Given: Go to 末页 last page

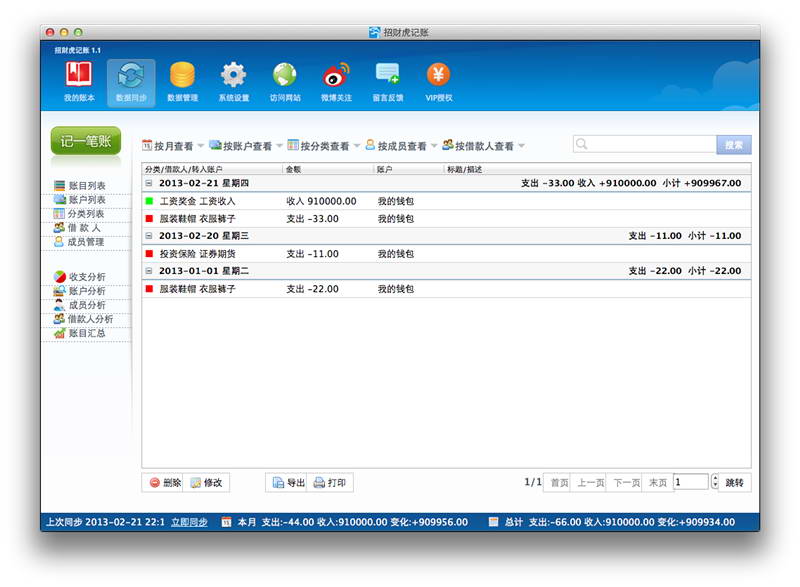Looking at the screenshot, I should (658, 482).
